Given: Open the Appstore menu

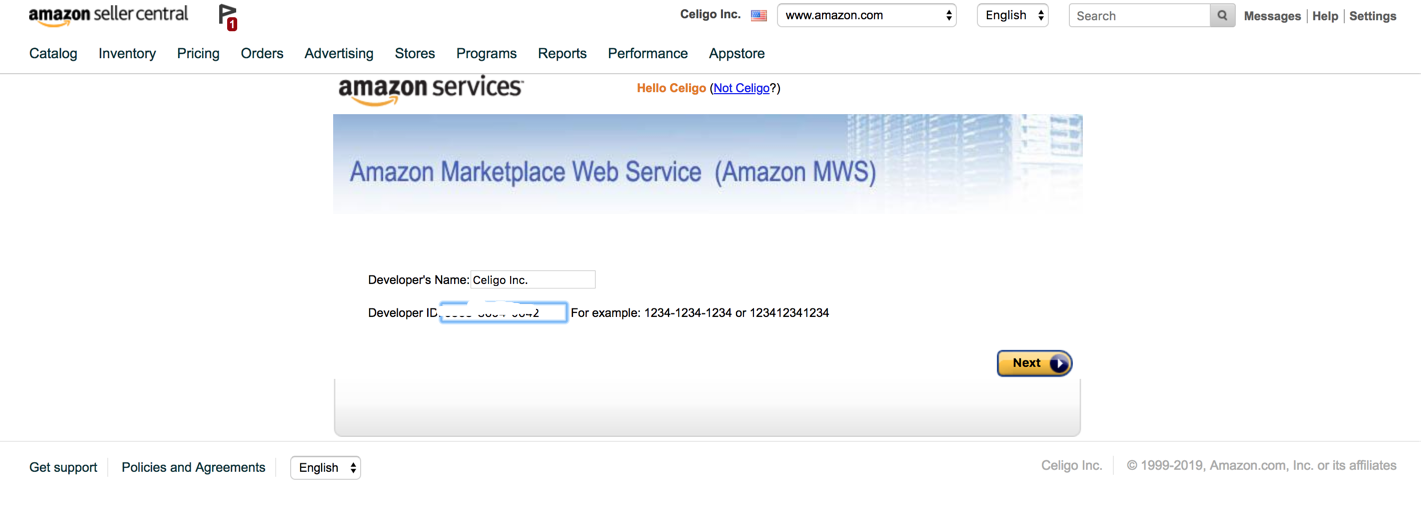Looking at the screenshot, I should pos(737,54).
